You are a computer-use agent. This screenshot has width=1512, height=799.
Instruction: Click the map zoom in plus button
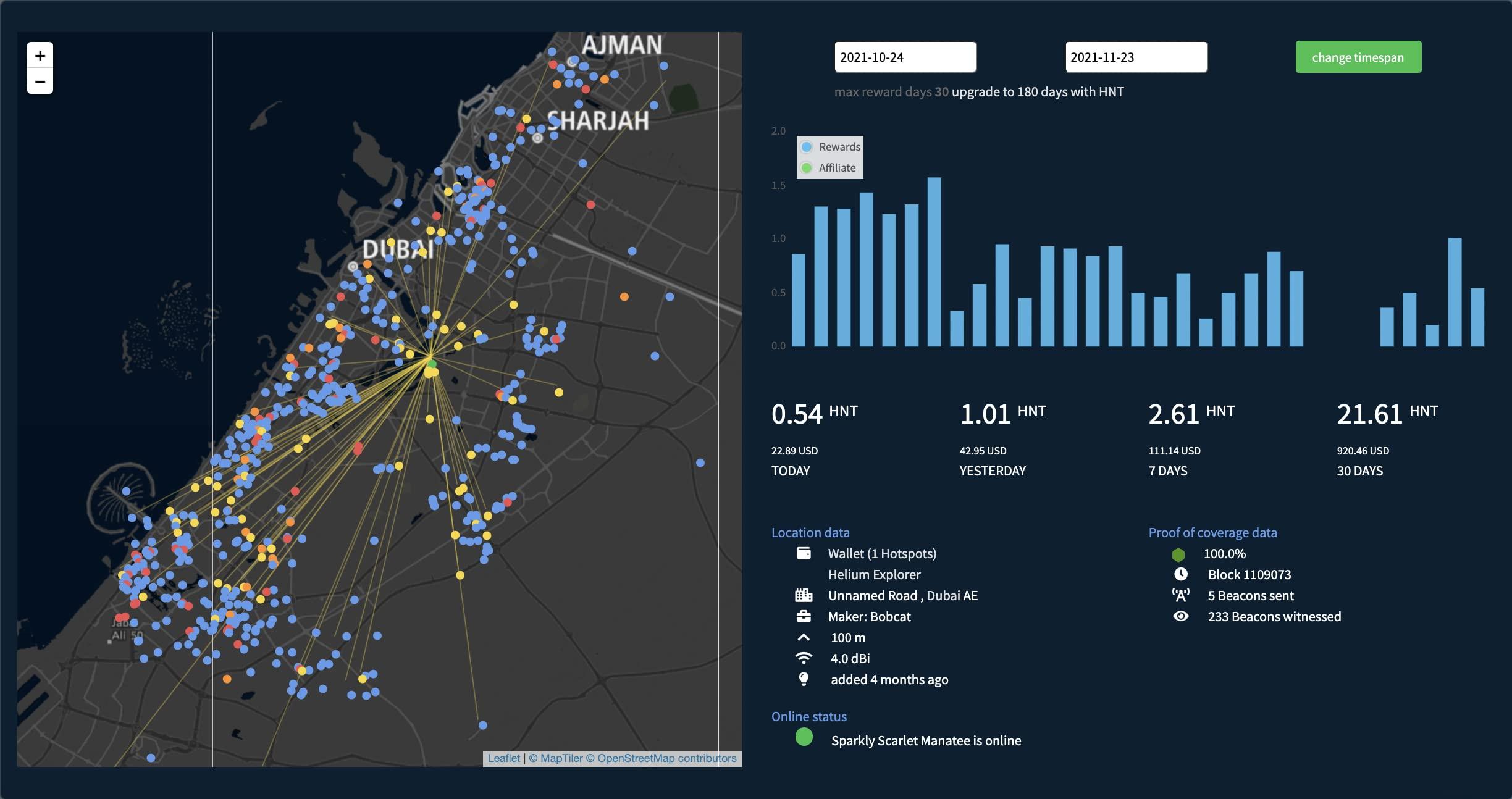(40, 56)
